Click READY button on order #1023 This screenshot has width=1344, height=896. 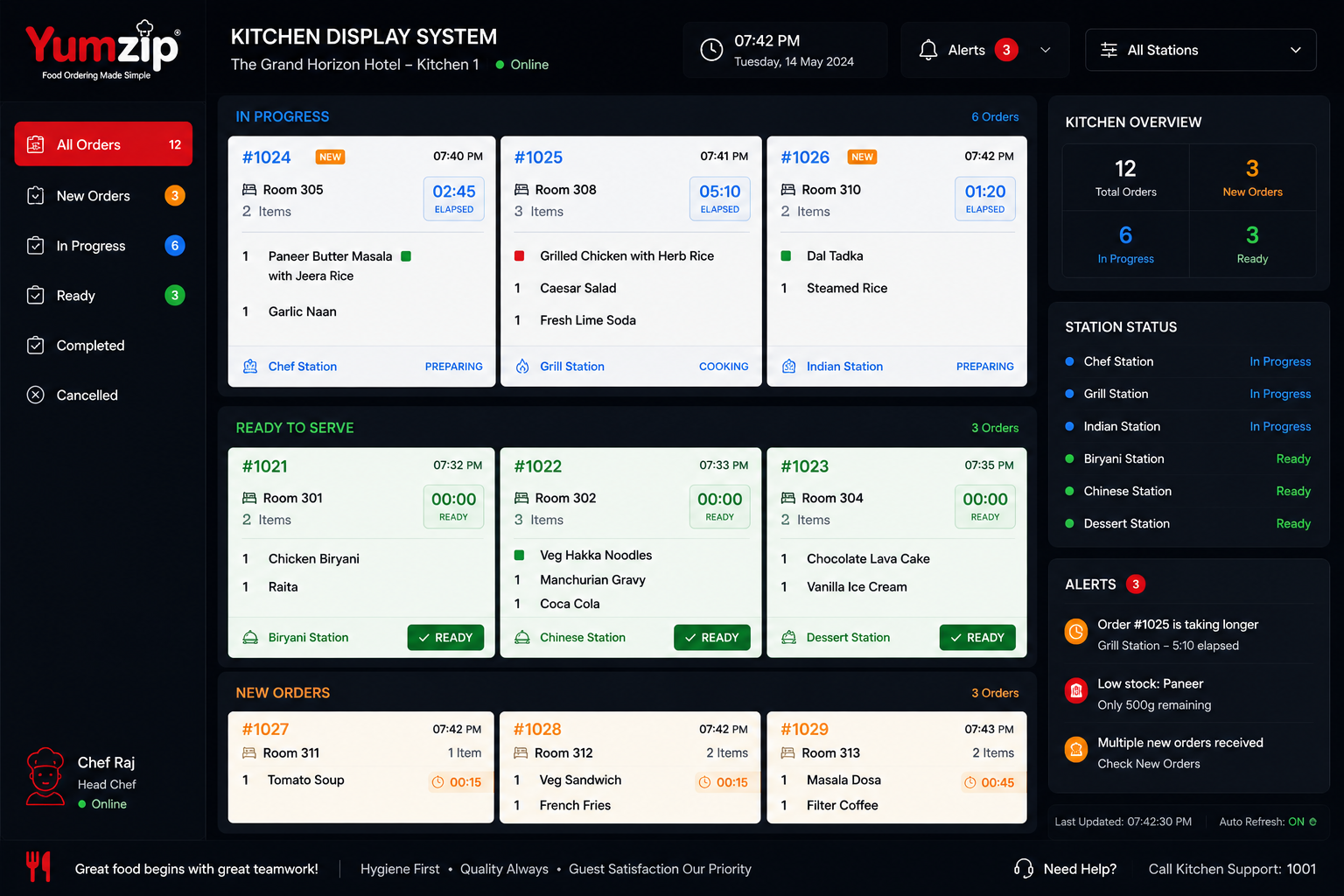[x=977, y=638]
